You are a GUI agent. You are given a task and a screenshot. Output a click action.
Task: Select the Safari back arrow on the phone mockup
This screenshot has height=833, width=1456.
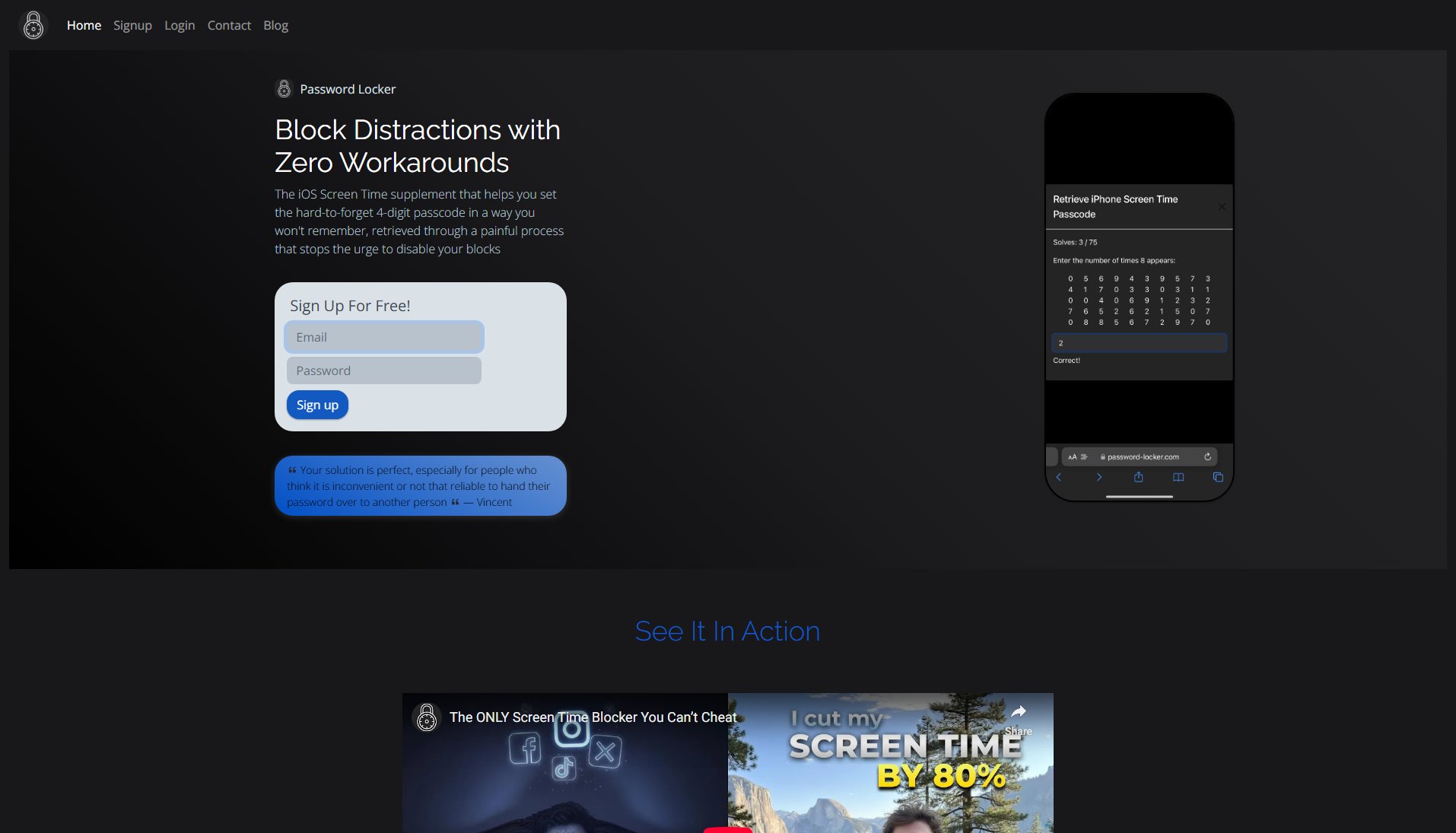tap(1059, 477)
